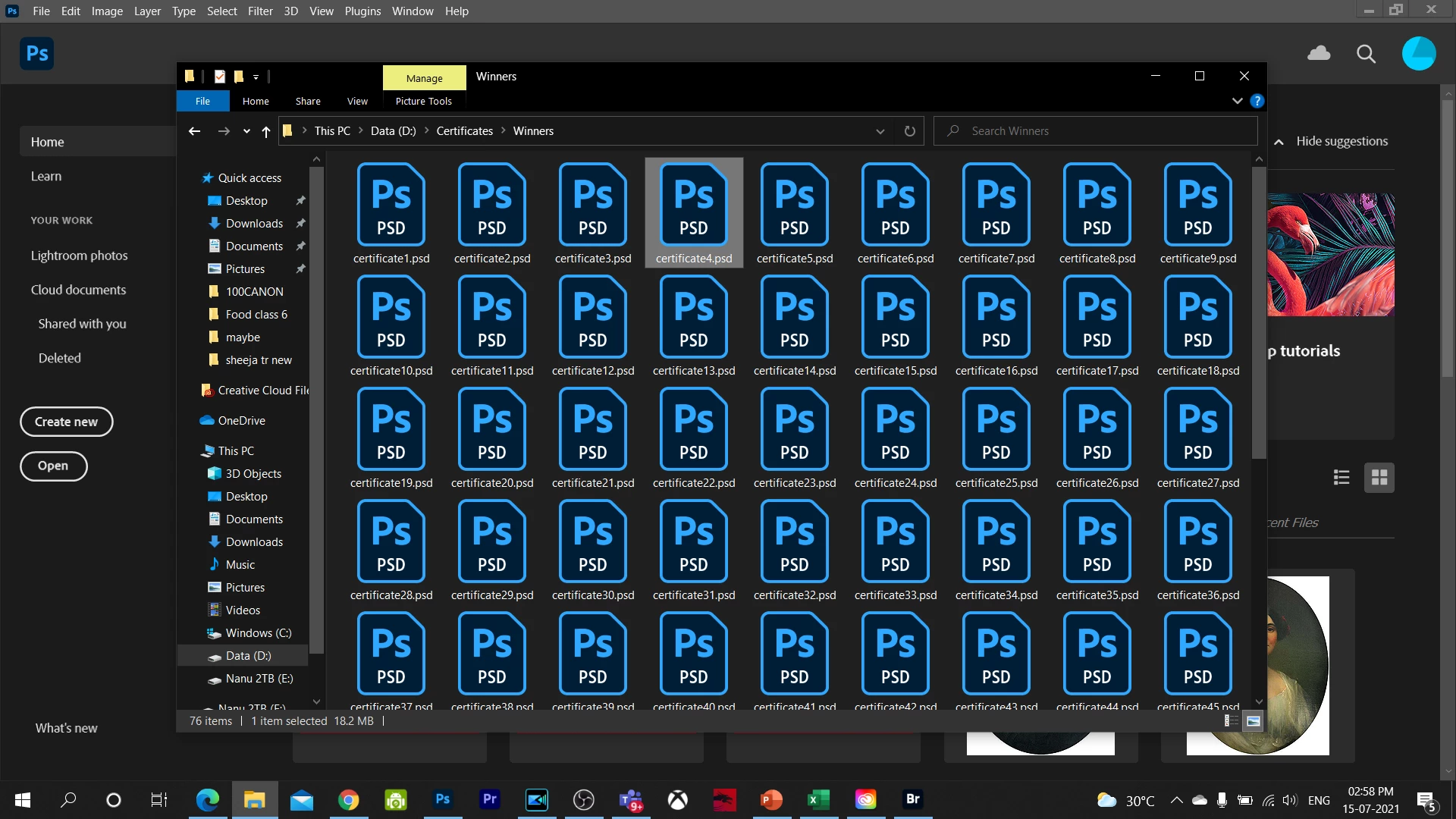The image size is (1456, 819).
Task: Switch explorer to large icons layout
Action: pos(1253,721)
